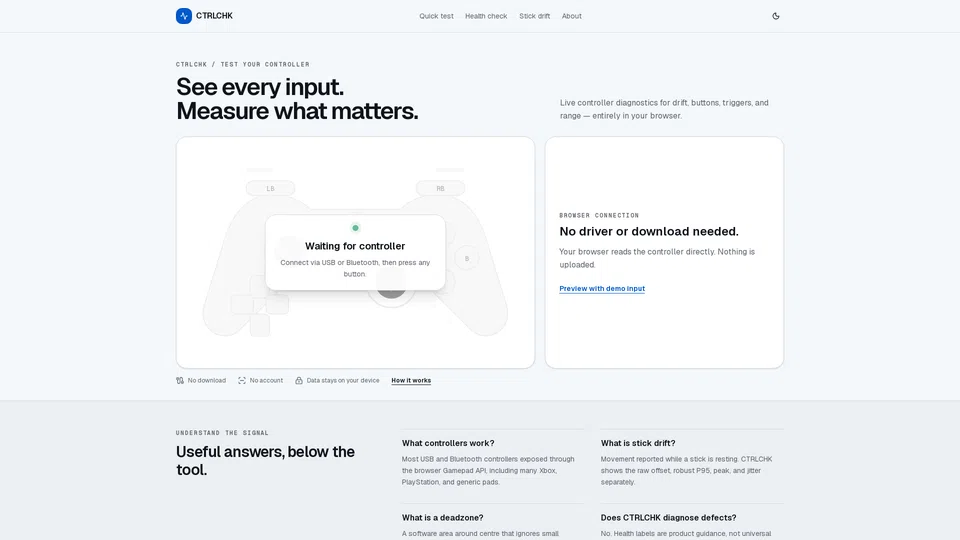
Task: Open the Quick test nav item
Action: point(437,16)
